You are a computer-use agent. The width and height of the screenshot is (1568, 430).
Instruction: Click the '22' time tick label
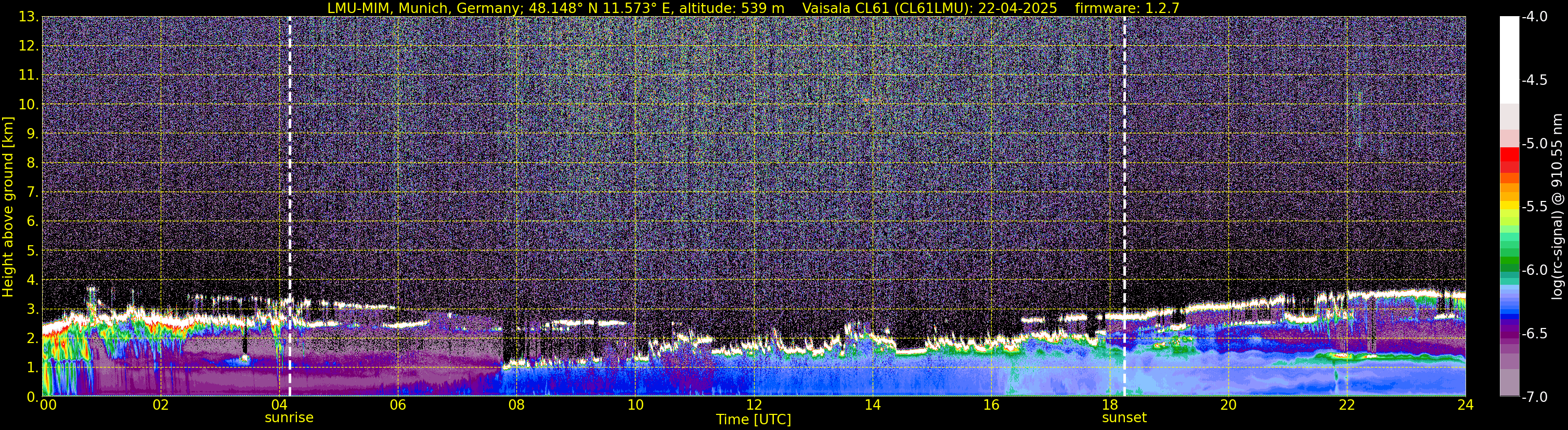1347,405
